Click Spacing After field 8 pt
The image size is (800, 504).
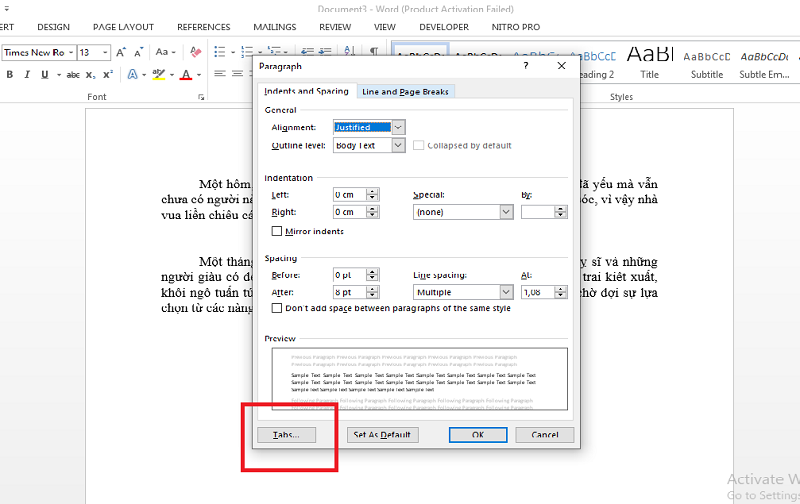click(349, 292)
